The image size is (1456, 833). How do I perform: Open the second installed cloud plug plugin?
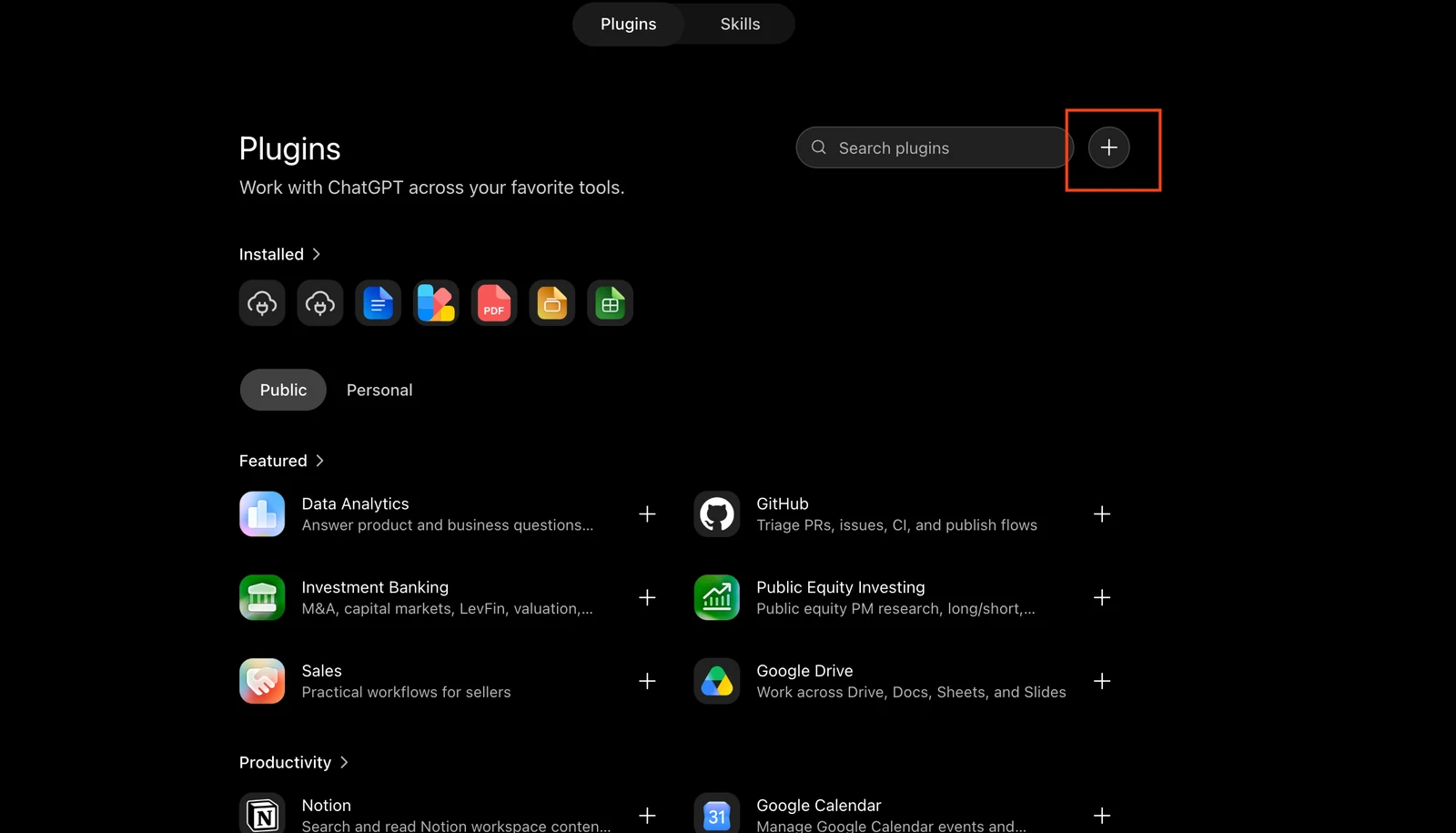point(320,303)
